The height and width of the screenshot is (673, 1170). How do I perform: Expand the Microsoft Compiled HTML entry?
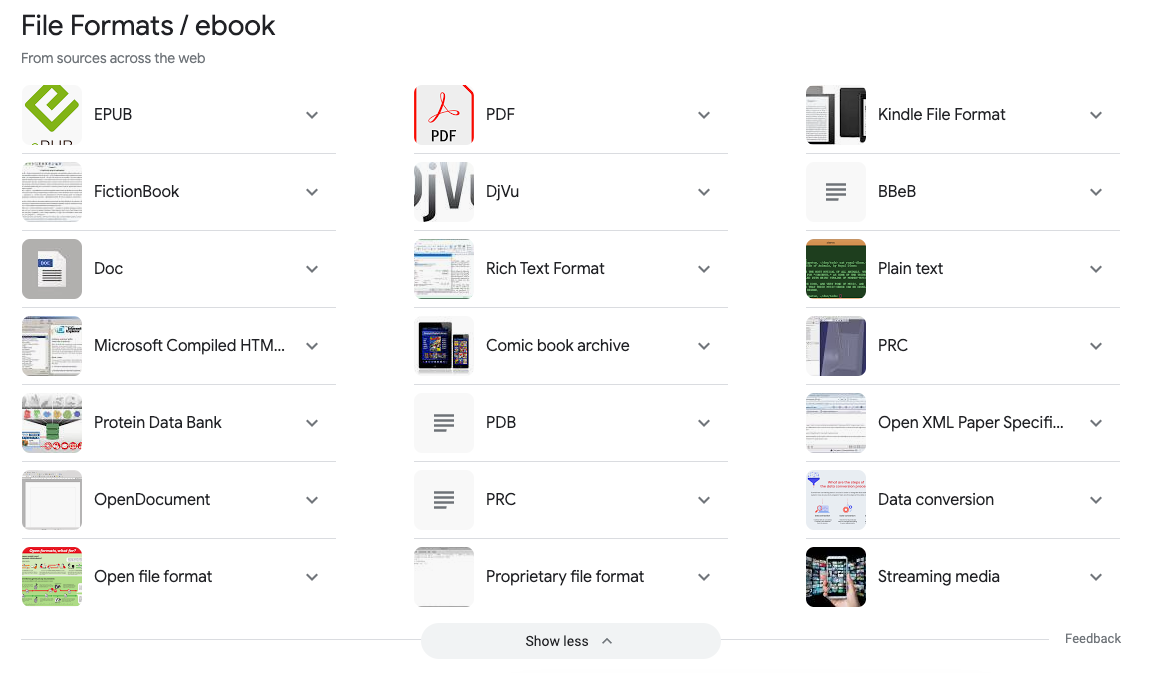(x=311, y=346)
